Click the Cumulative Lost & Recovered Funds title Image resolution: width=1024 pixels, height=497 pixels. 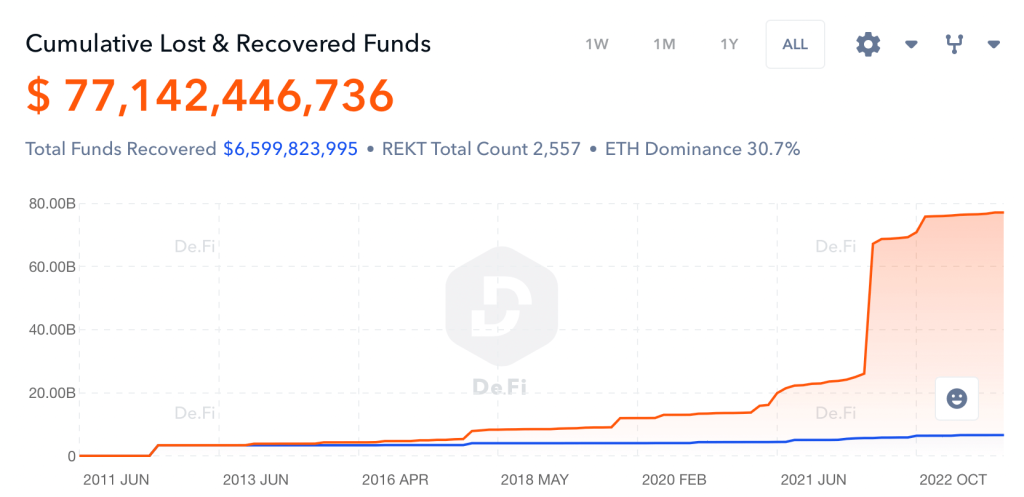228,44
